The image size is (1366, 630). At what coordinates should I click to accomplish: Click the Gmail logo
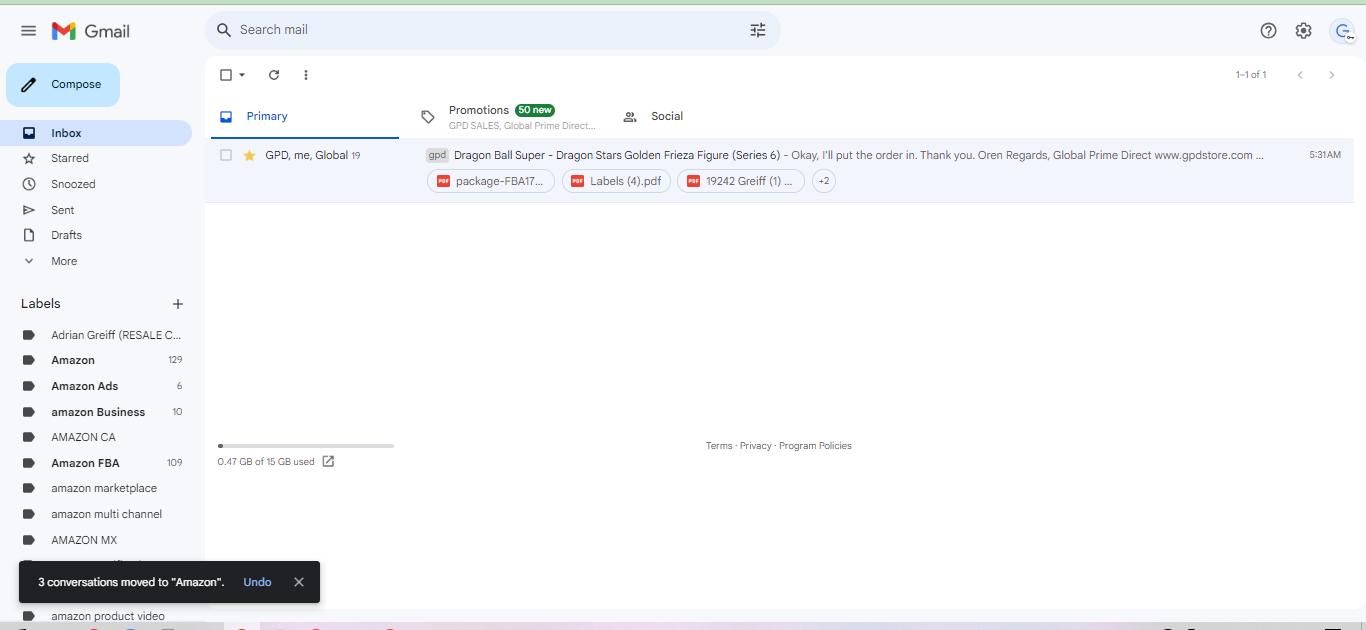[91, 31]
